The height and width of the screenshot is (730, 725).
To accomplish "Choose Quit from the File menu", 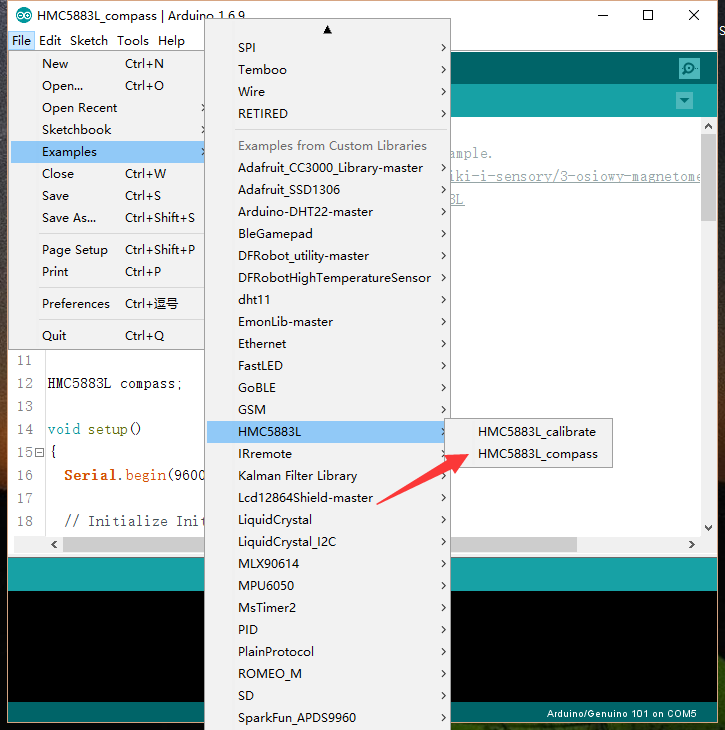I will pyautogui.click(x=108, y=336).
